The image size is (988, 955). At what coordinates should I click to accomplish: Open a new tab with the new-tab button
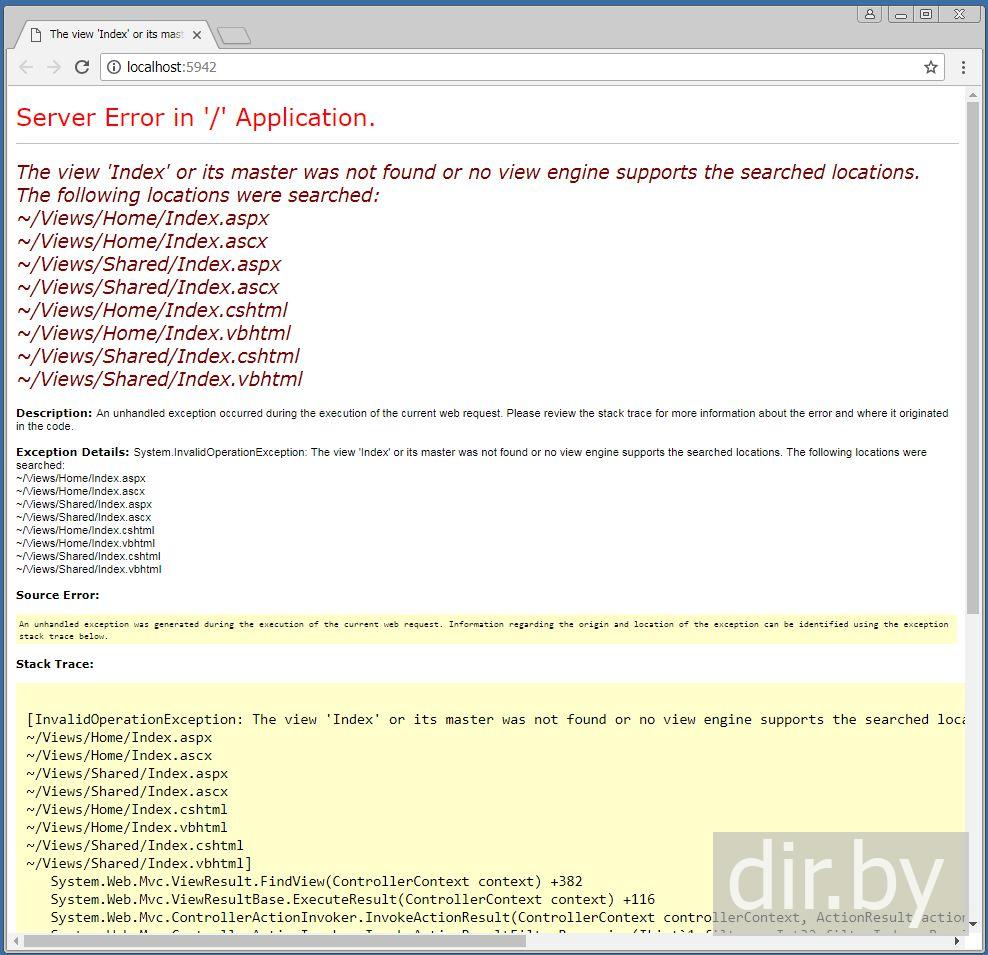[234, 36]
